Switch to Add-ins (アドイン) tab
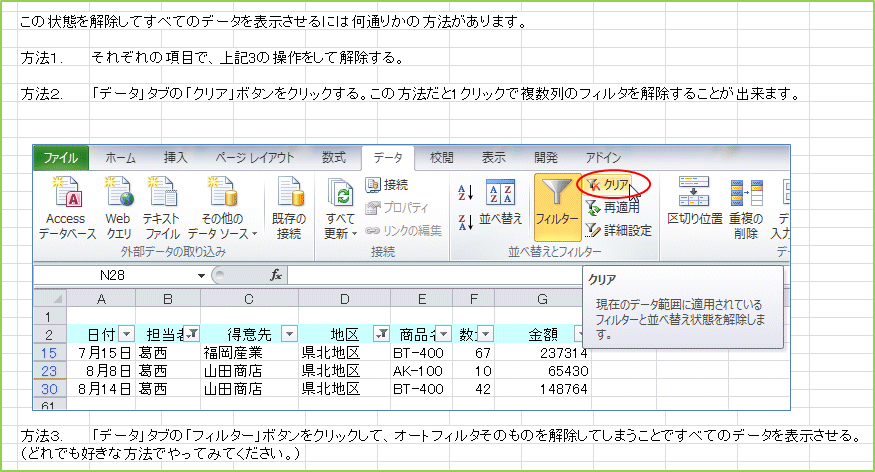The image size is (875, 472). pos(603,158)
